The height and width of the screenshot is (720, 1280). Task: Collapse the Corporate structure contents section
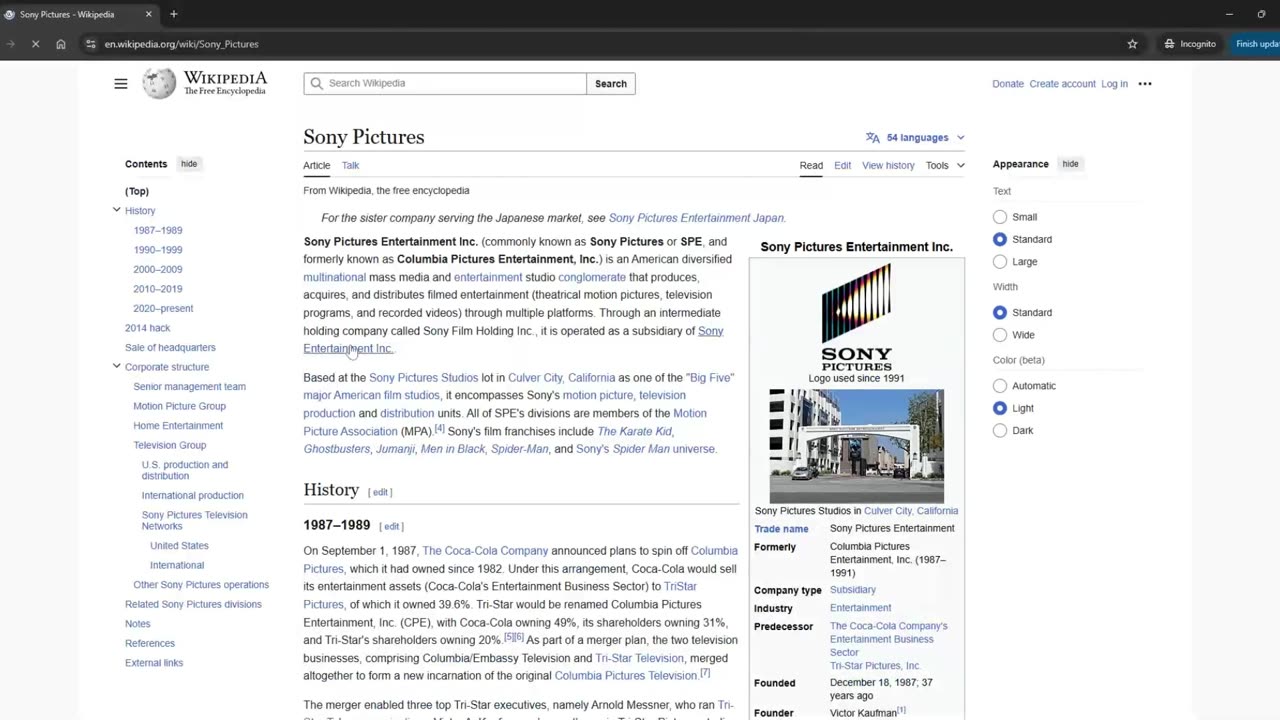pyautogui.click(x=116, y=366)
